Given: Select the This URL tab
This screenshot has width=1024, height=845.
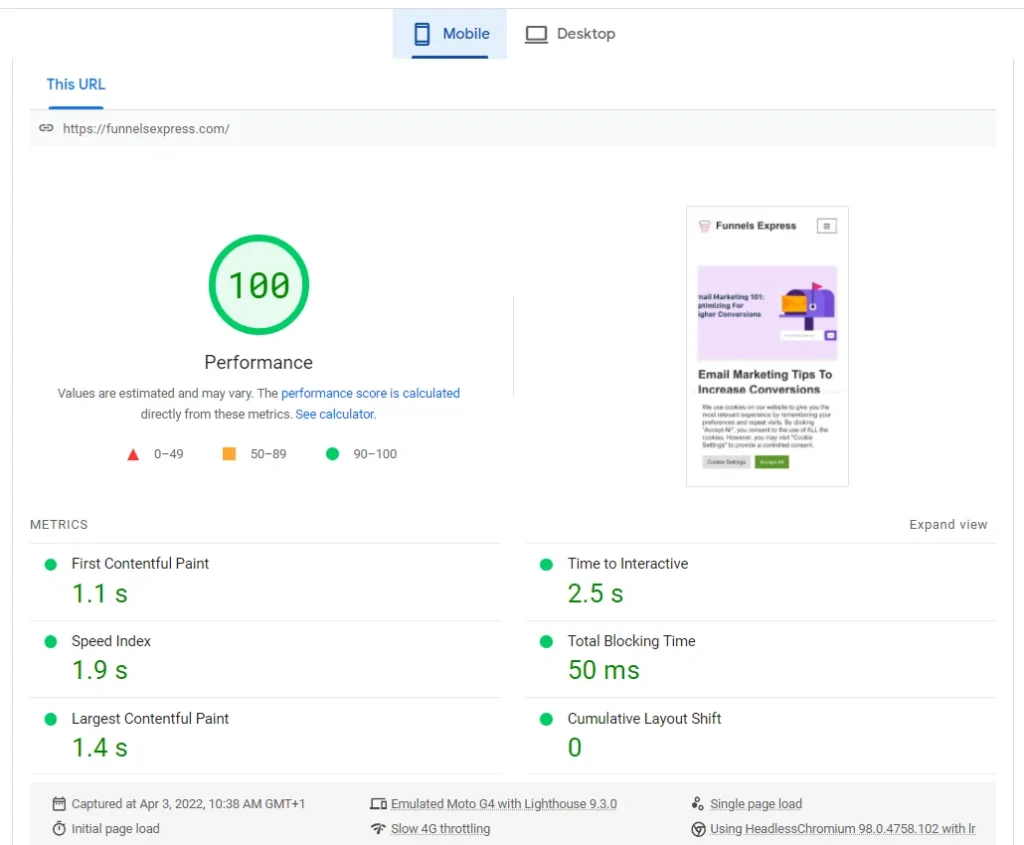Looking at the screenshot, I should (76, 85).
